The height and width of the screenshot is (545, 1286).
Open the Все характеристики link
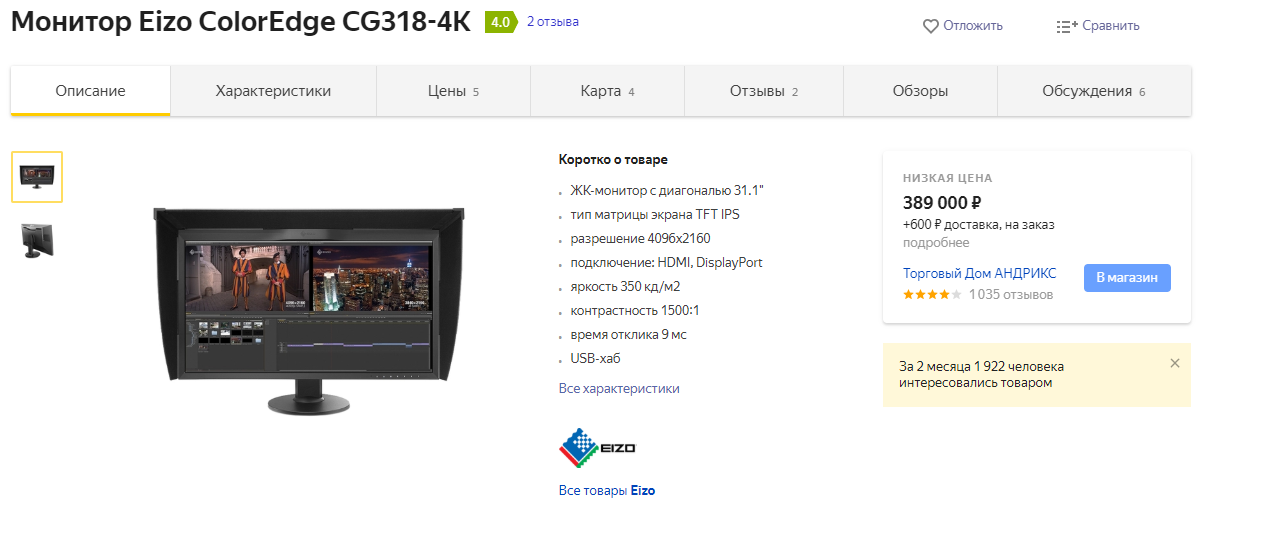click(619, 388)
